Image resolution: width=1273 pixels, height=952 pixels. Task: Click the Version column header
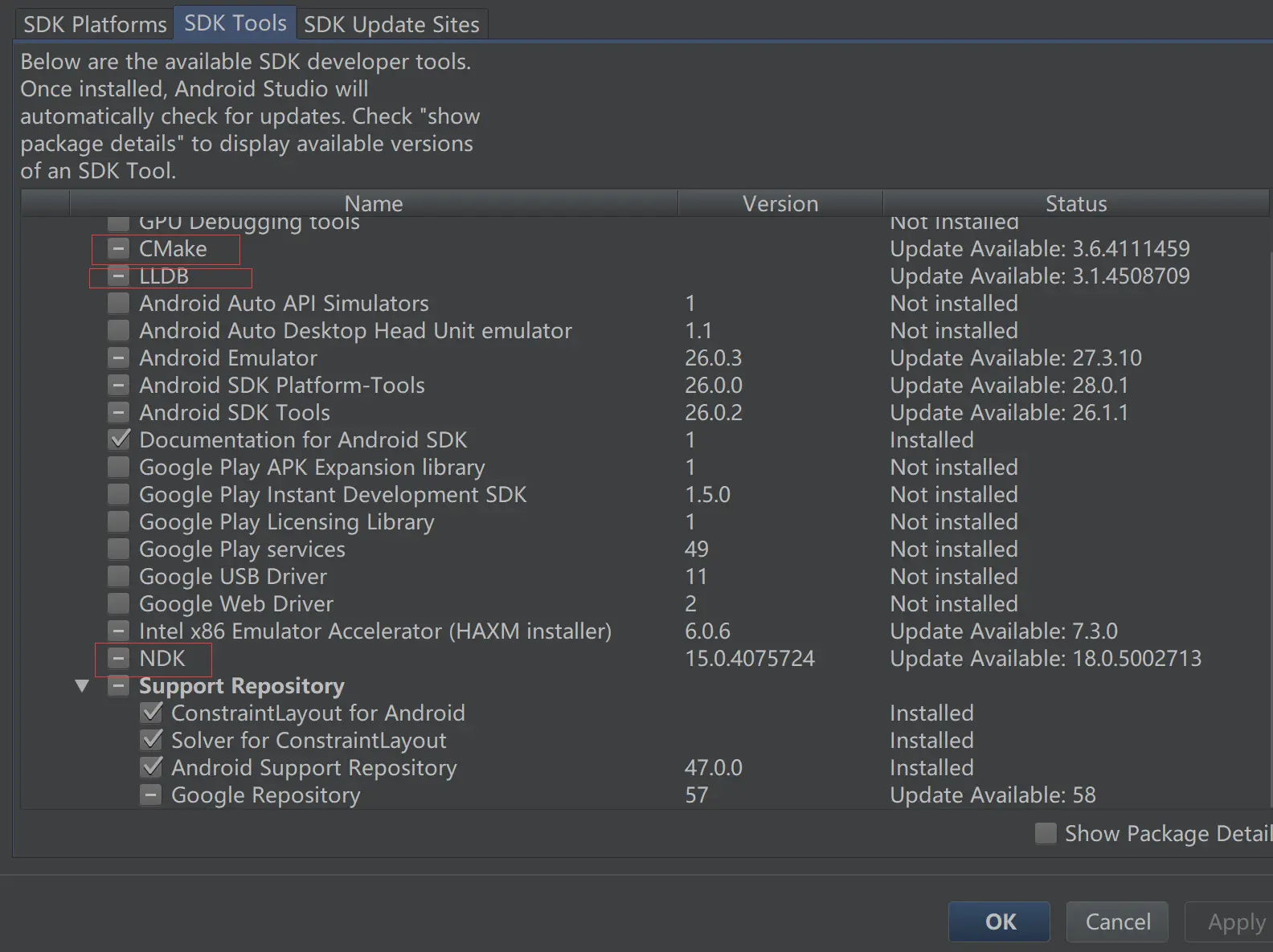pos(780,204)
